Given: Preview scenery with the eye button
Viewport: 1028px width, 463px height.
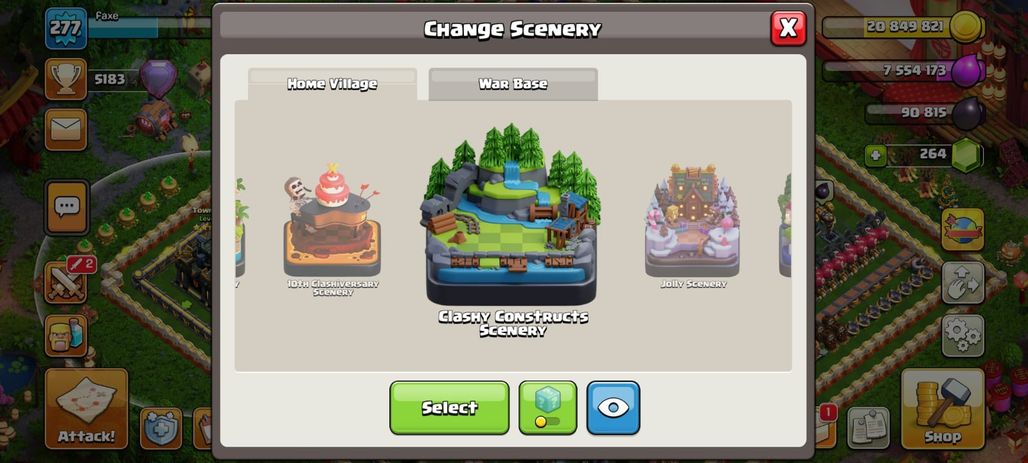Looking at the screenshot, I should tap(613, 407).
